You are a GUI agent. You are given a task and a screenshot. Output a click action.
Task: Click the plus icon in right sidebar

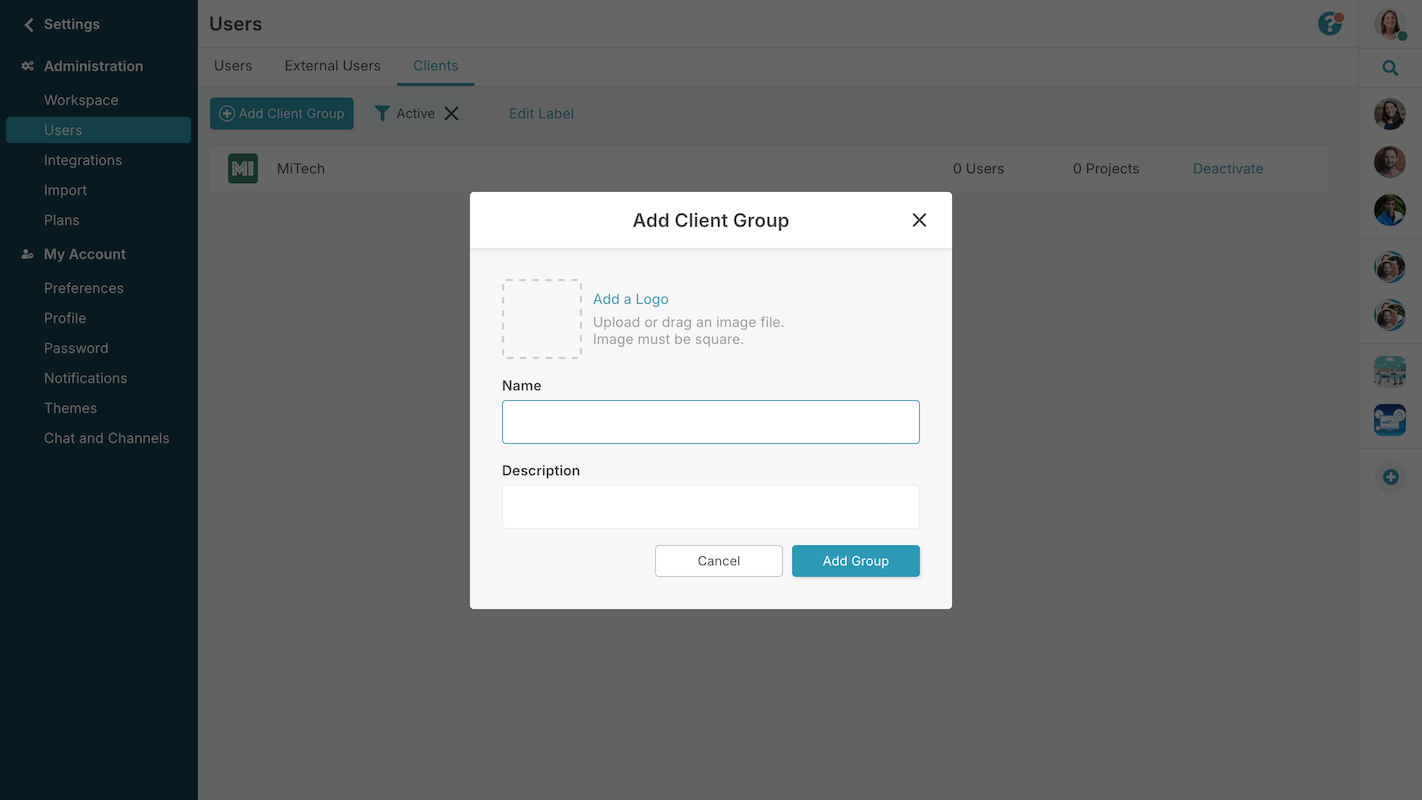click(x=1390, y=477)
